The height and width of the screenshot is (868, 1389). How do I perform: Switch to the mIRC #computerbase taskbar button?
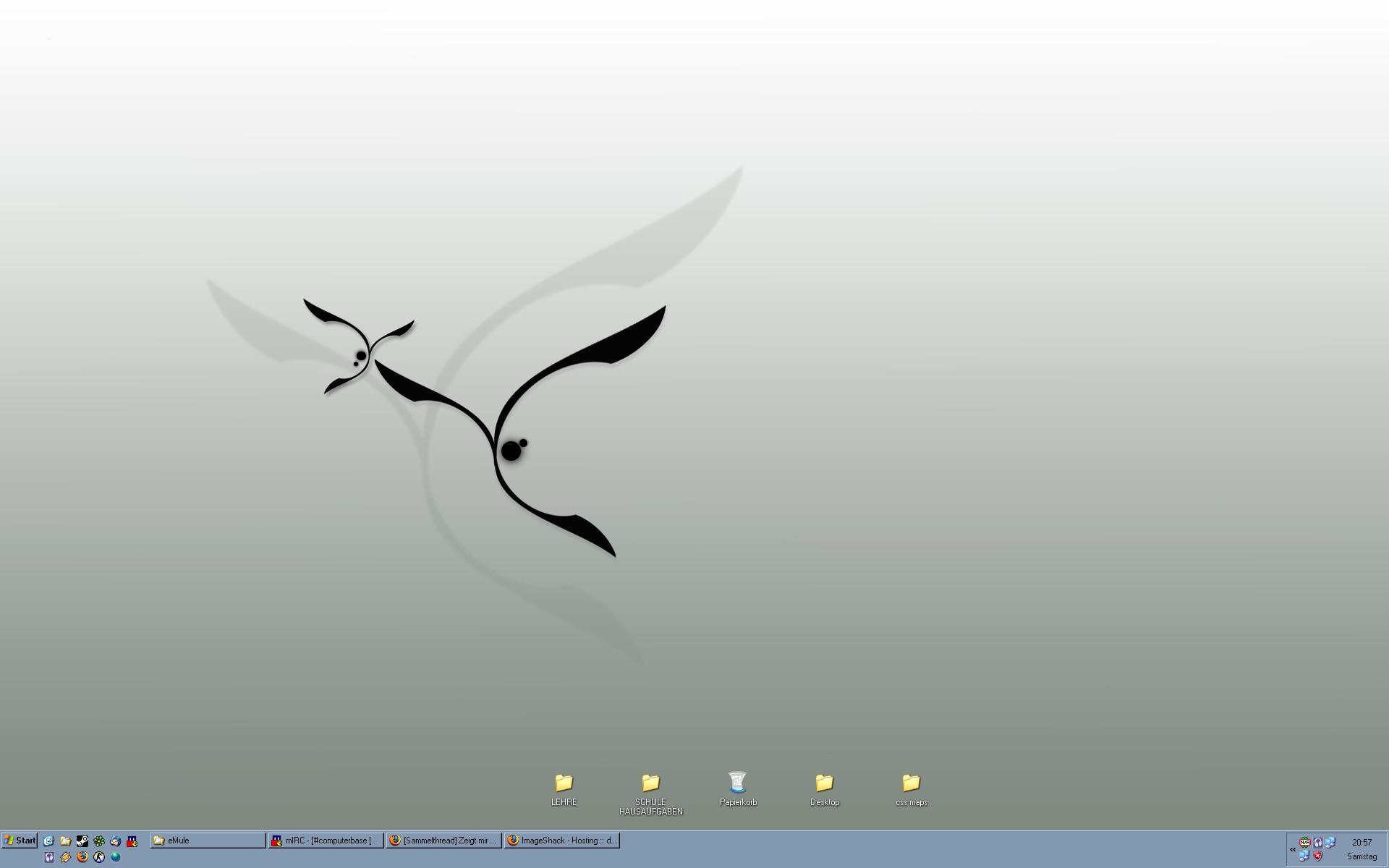[x=326, y=841]
